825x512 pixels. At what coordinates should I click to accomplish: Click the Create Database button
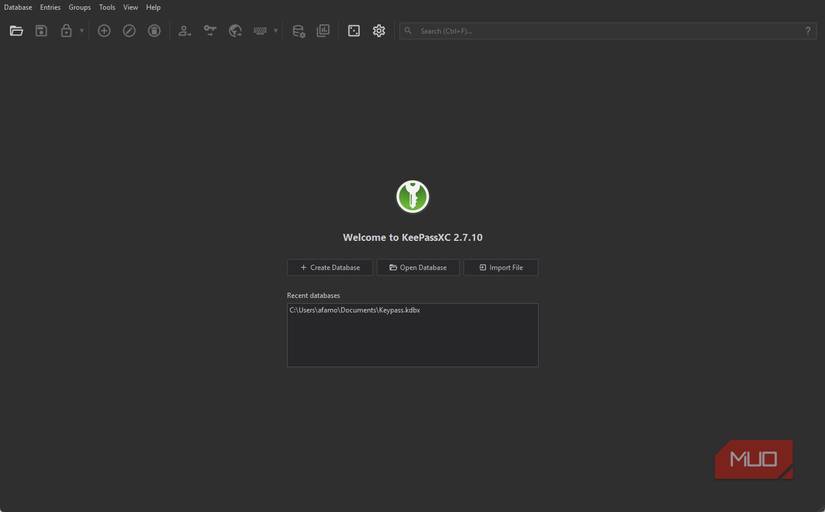tap(330, 267)
